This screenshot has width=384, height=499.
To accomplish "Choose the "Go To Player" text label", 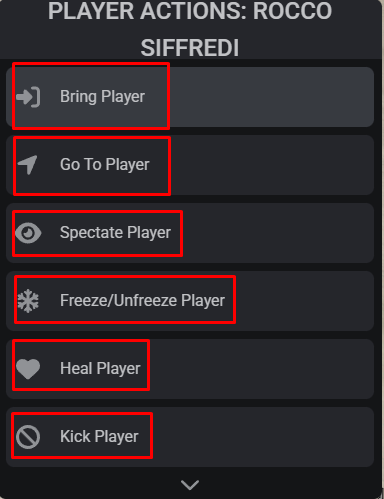I will click(x=105, y=165).
